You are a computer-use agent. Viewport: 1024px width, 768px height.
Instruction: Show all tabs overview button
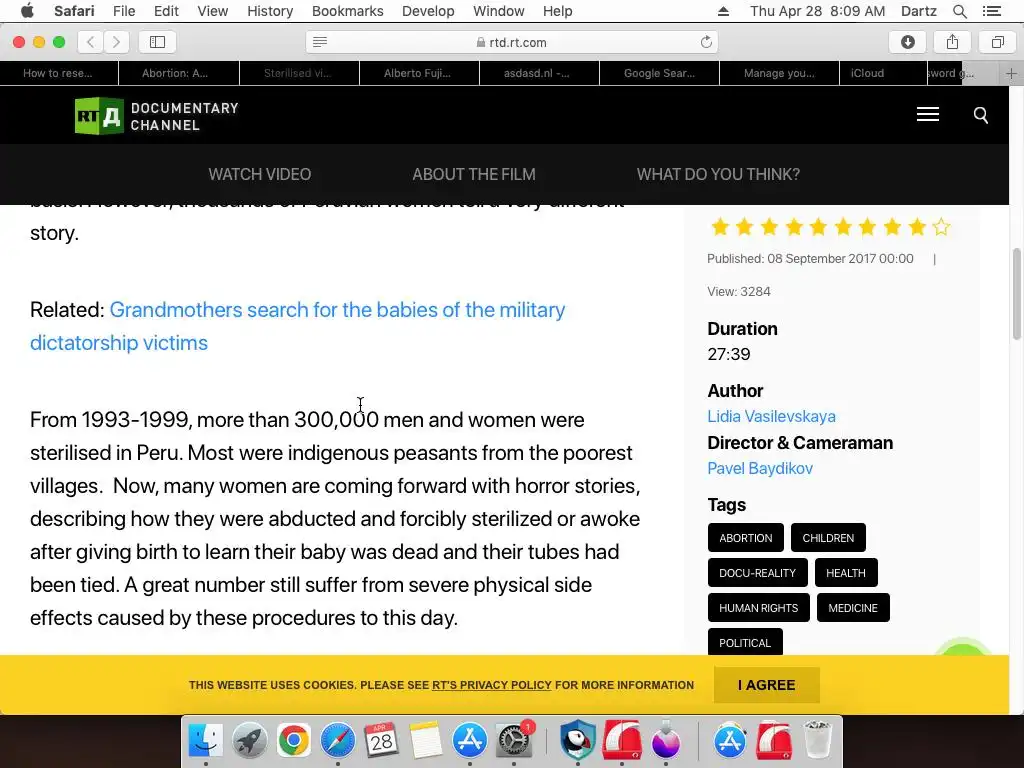pyautogui.click(x=997, y=42)
